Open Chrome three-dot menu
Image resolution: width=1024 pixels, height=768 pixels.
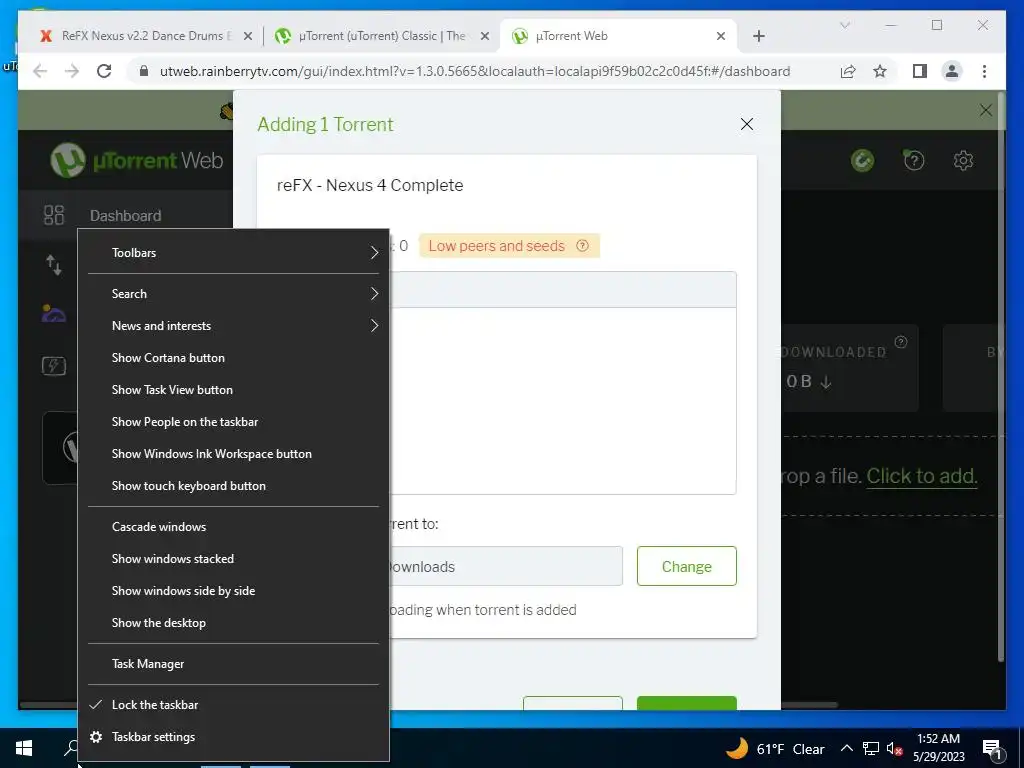point(984,71)
